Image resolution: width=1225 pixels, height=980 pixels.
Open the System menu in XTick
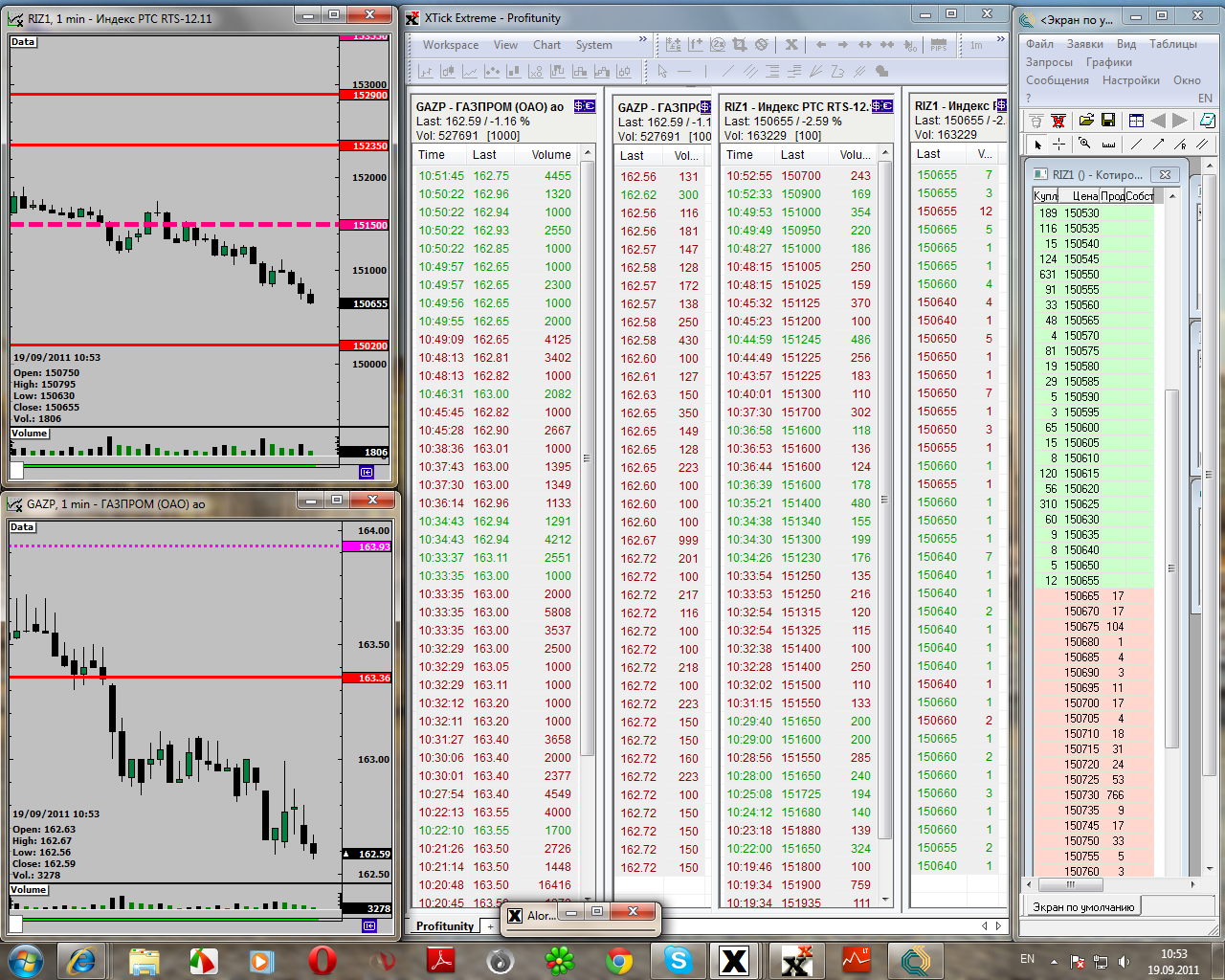(594, 45)
